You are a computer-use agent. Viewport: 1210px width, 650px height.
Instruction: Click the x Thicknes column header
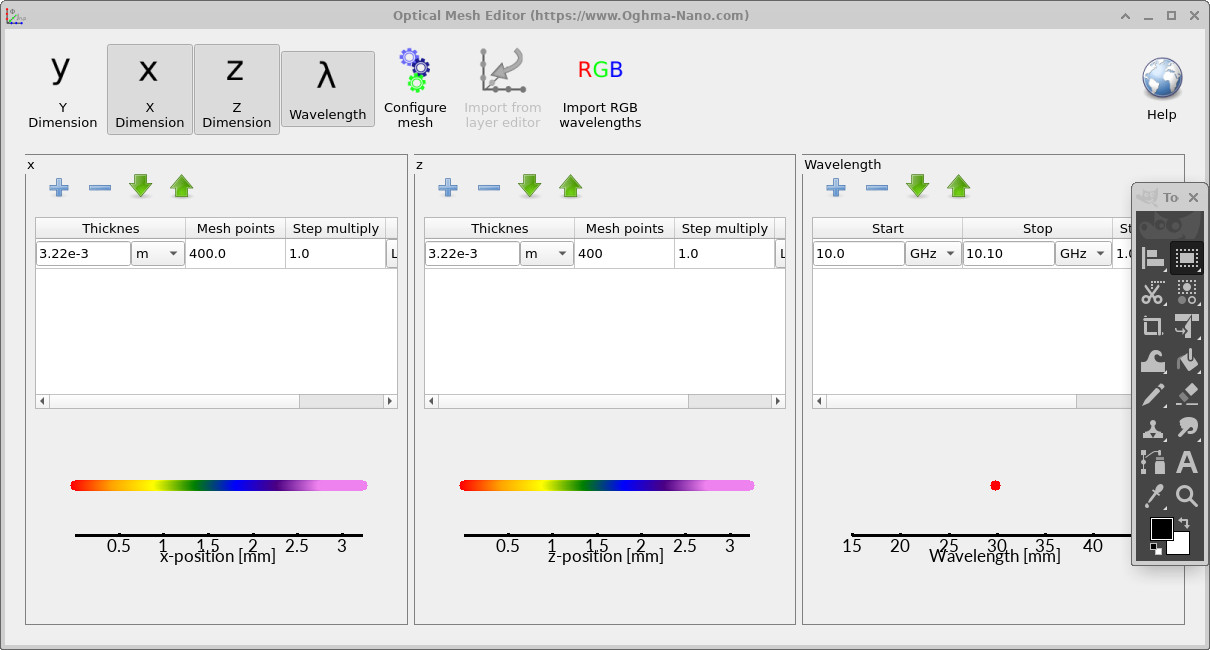tap(111, 228)
